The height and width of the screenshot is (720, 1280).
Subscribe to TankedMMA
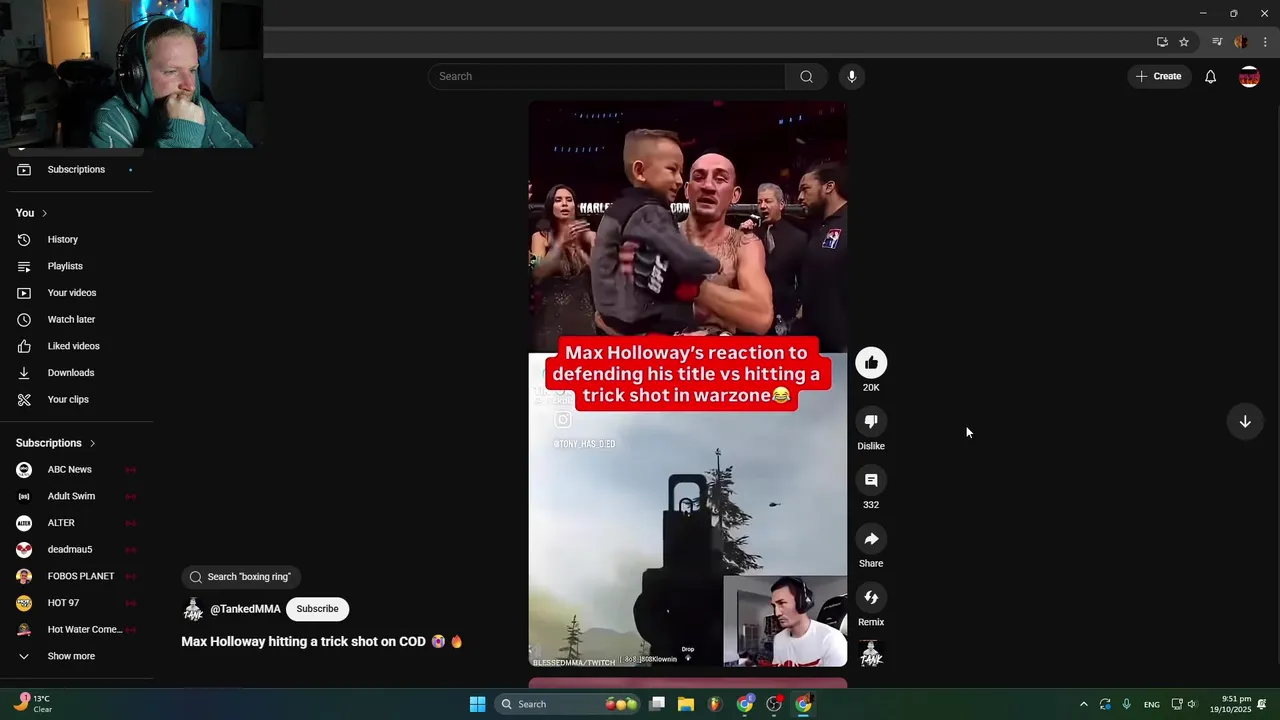(317, 609)
